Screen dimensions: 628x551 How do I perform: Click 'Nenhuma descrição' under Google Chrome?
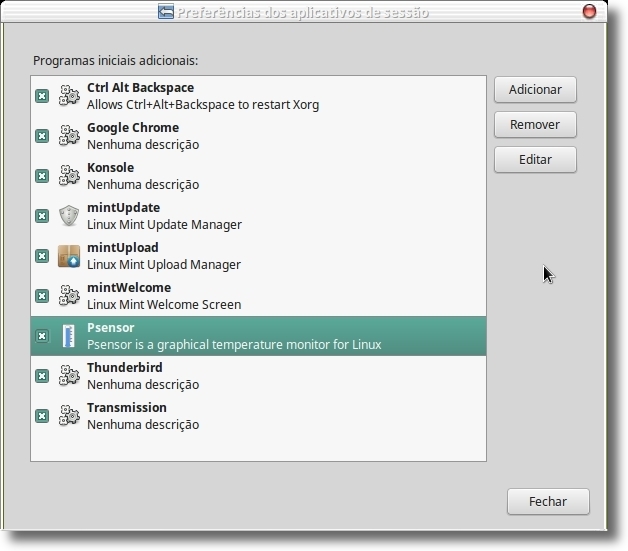pyautogui.click(x=143, y=145)
